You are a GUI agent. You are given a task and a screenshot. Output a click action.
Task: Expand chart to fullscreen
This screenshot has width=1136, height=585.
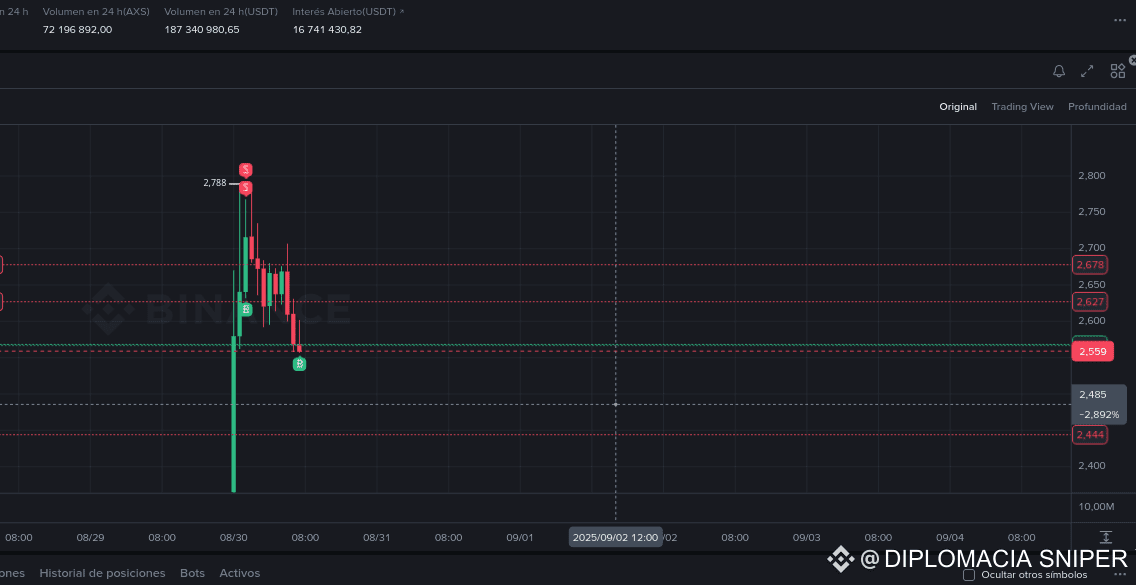(x=1087, y=71)
